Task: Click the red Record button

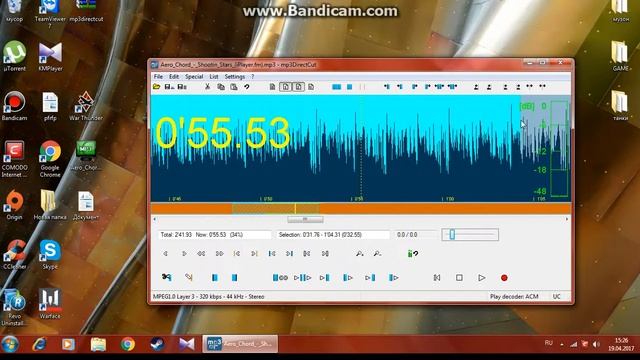Action: click(504, 278)
